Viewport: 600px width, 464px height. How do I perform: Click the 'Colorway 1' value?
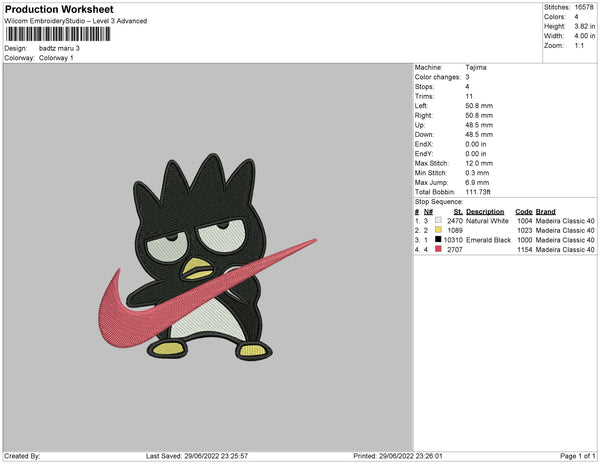pyautogui.click(x=56, y=58)
